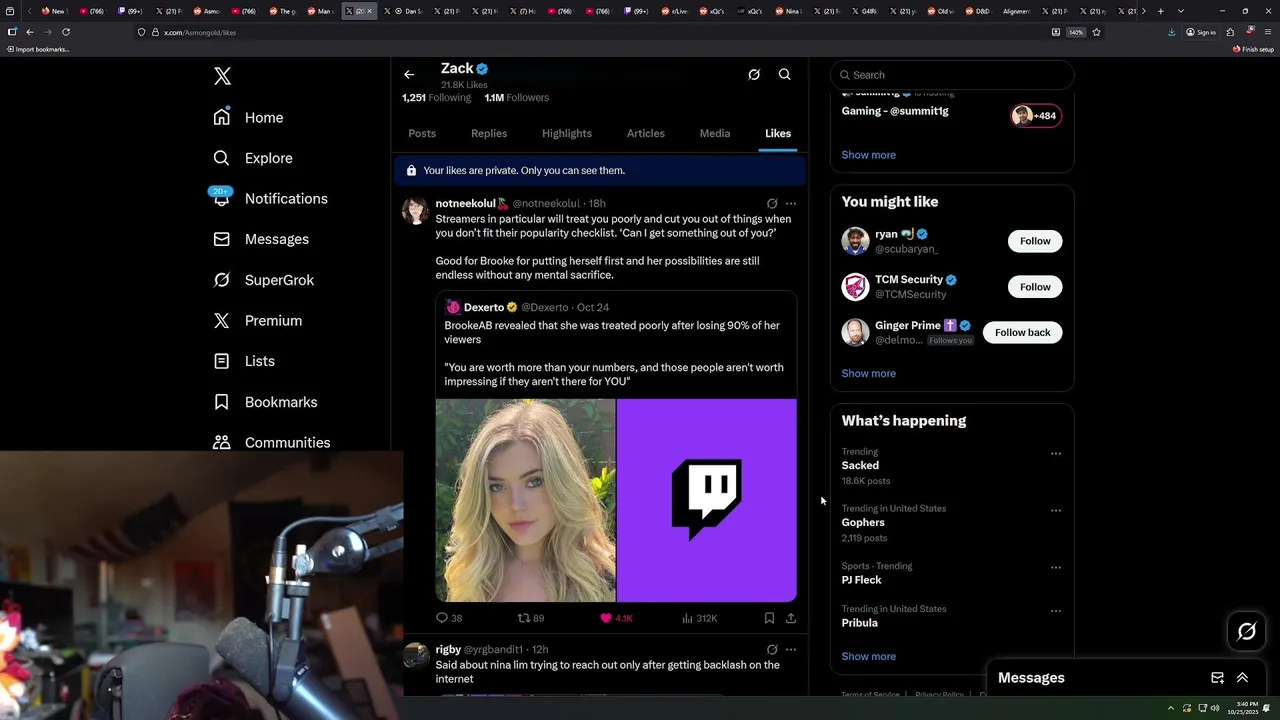Screen dimensions: 1280x720
Task: Open the 1,251 Following list
Action: [x=436, y=98]
